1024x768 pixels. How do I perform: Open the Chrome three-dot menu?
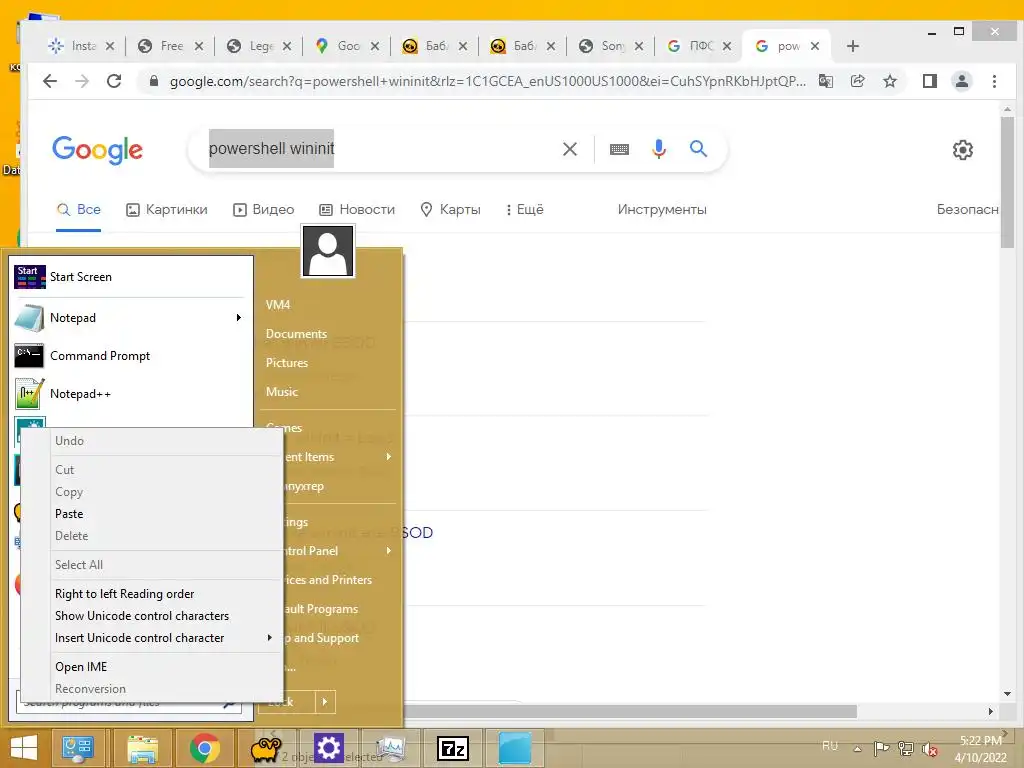click(x=994, y=81)
